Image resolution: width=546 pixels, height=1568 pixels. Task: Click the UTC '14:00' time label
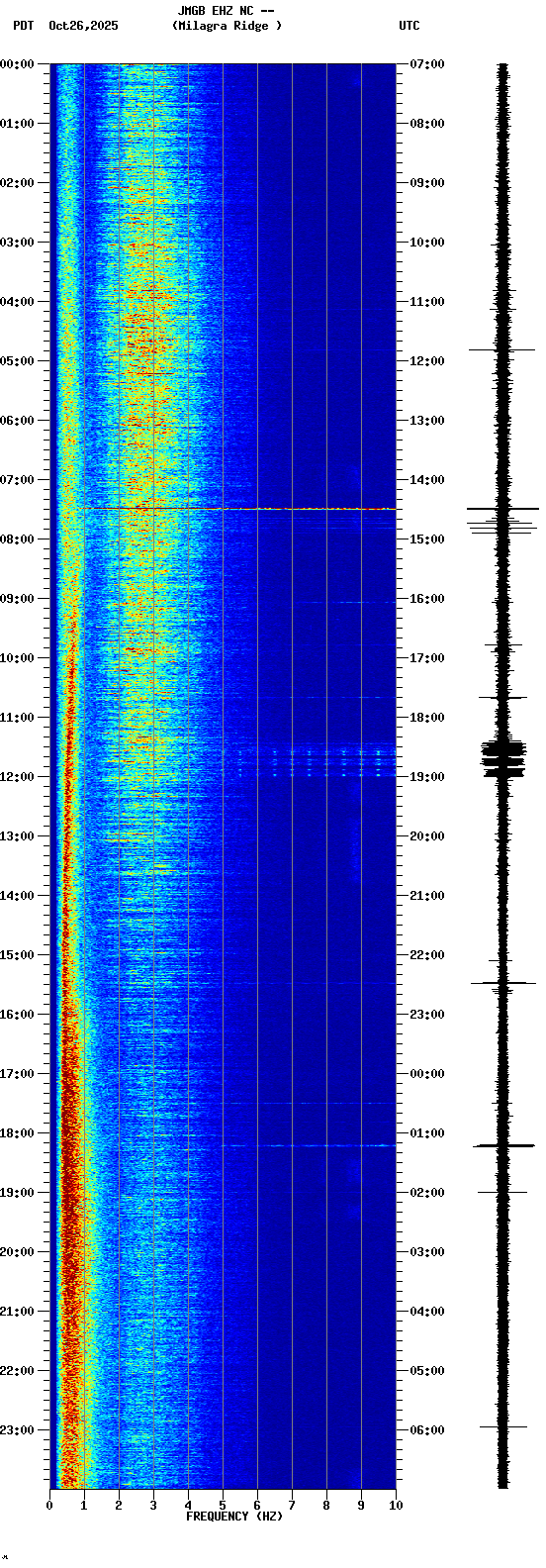[x=427, y=480]
